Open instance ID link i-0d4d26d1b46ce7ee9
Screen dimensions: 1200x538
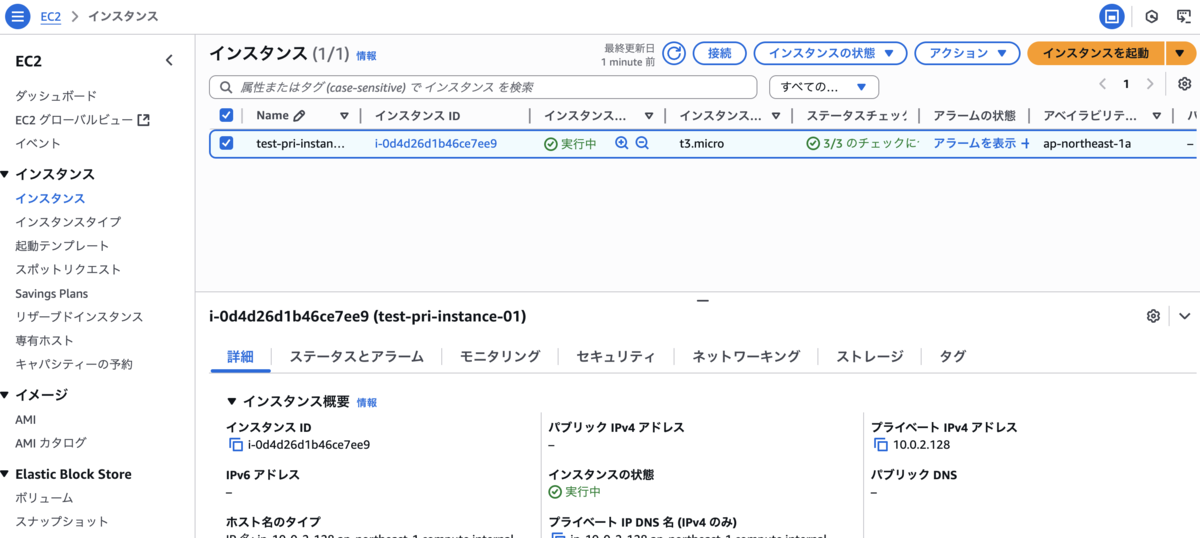click(436, 143)
